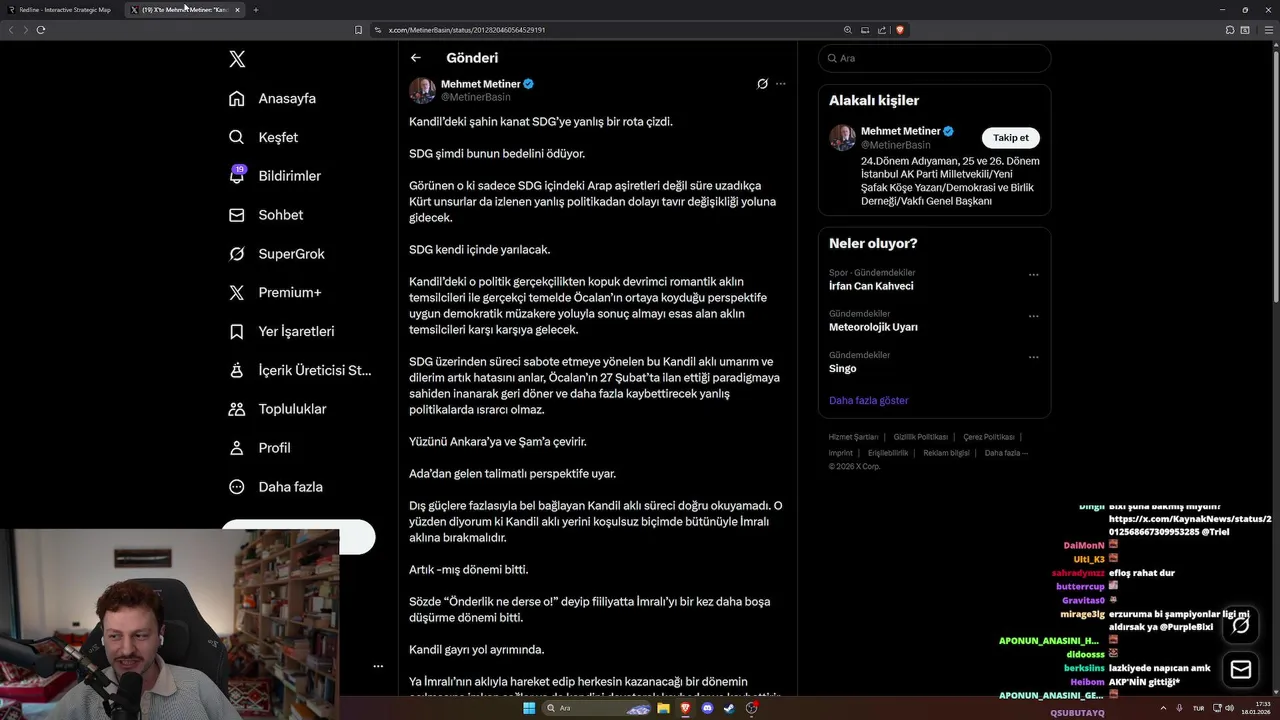Open Erişilebilirlik footer link
The width and height of the screenshot is (1280, 720).
pos(888,453)
